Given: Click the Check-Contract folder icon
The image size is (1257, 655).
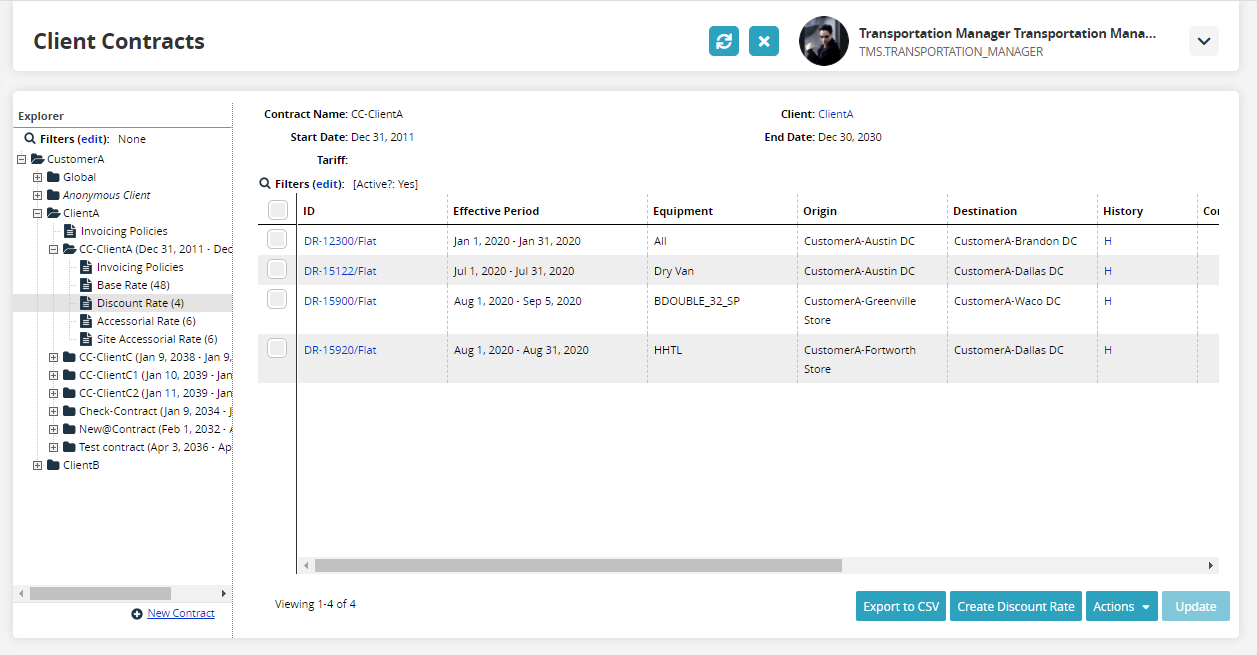Looking at the screenshot, I should (x=69, y=411).
